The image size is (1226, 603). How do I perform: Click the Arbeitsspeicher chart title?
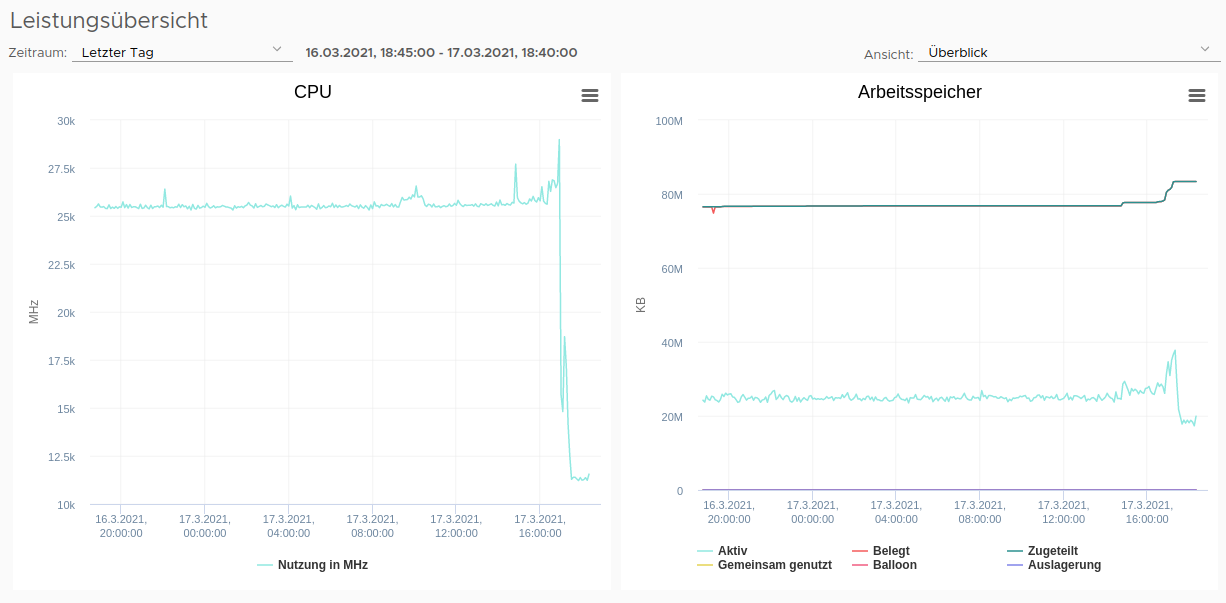pyautogui.click(x=920, y=92)
